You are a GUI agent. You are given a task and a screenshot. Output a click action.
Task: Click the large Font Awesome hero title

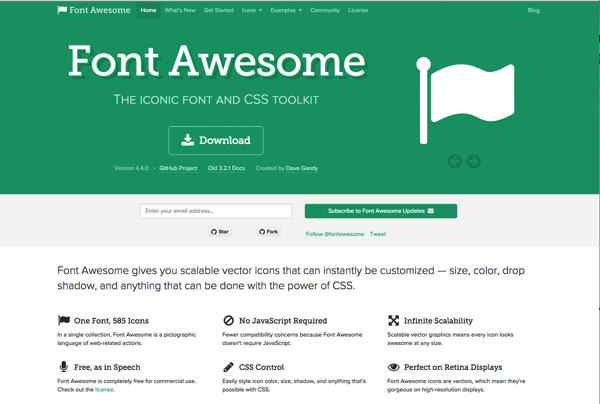[217, 61]
